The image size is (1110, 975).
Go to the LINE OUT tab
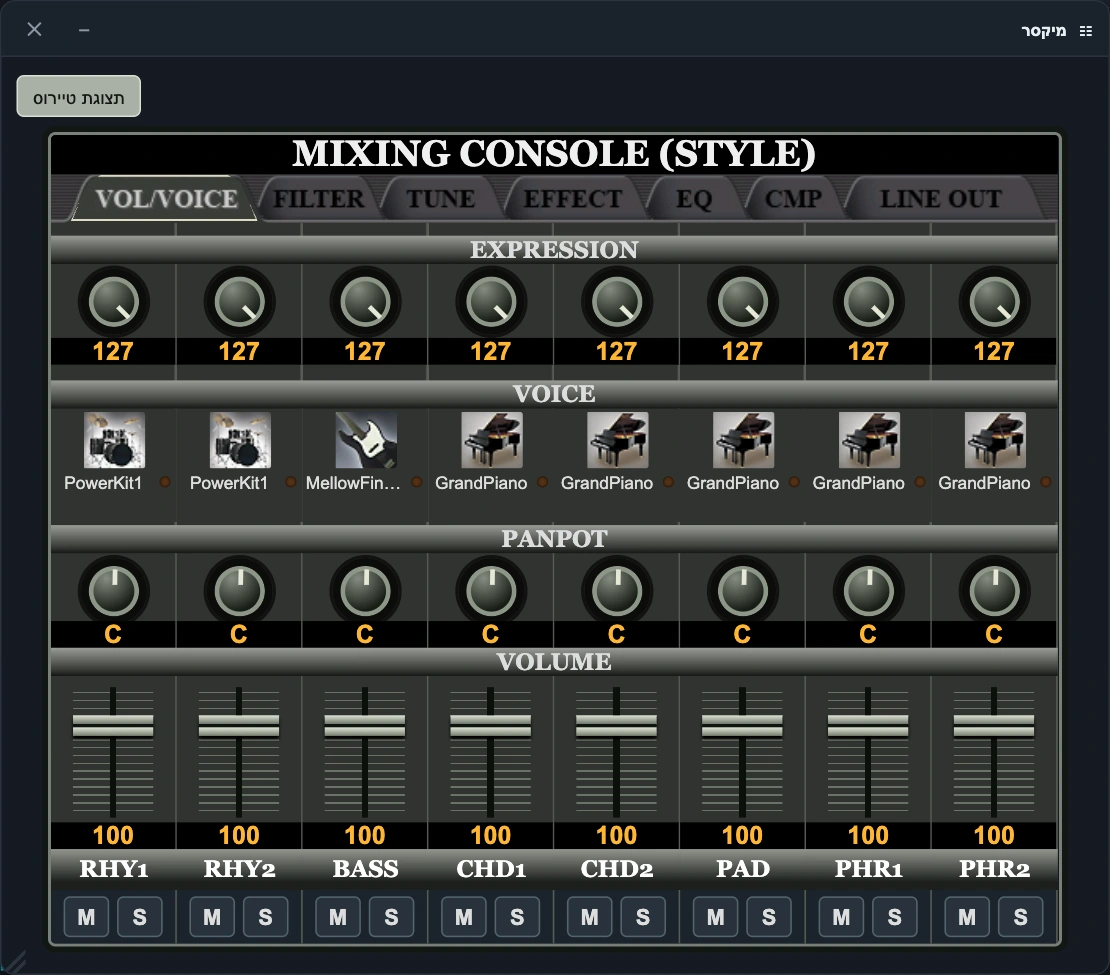click(941, 199)
